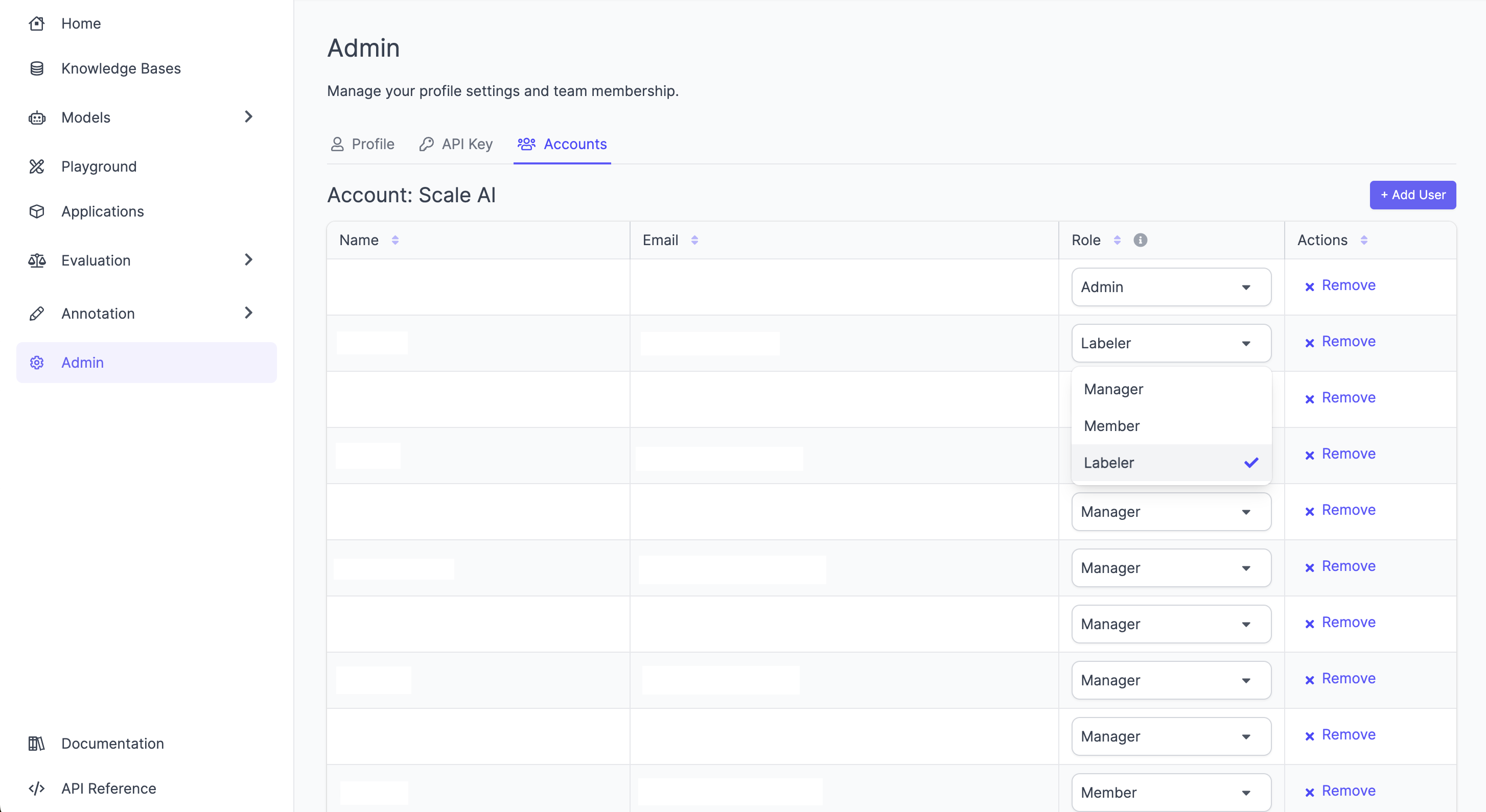The height and width of the screenshot is (812, 1486).
Task: Click the Playground tools icon
Action: tap(37, 166)
